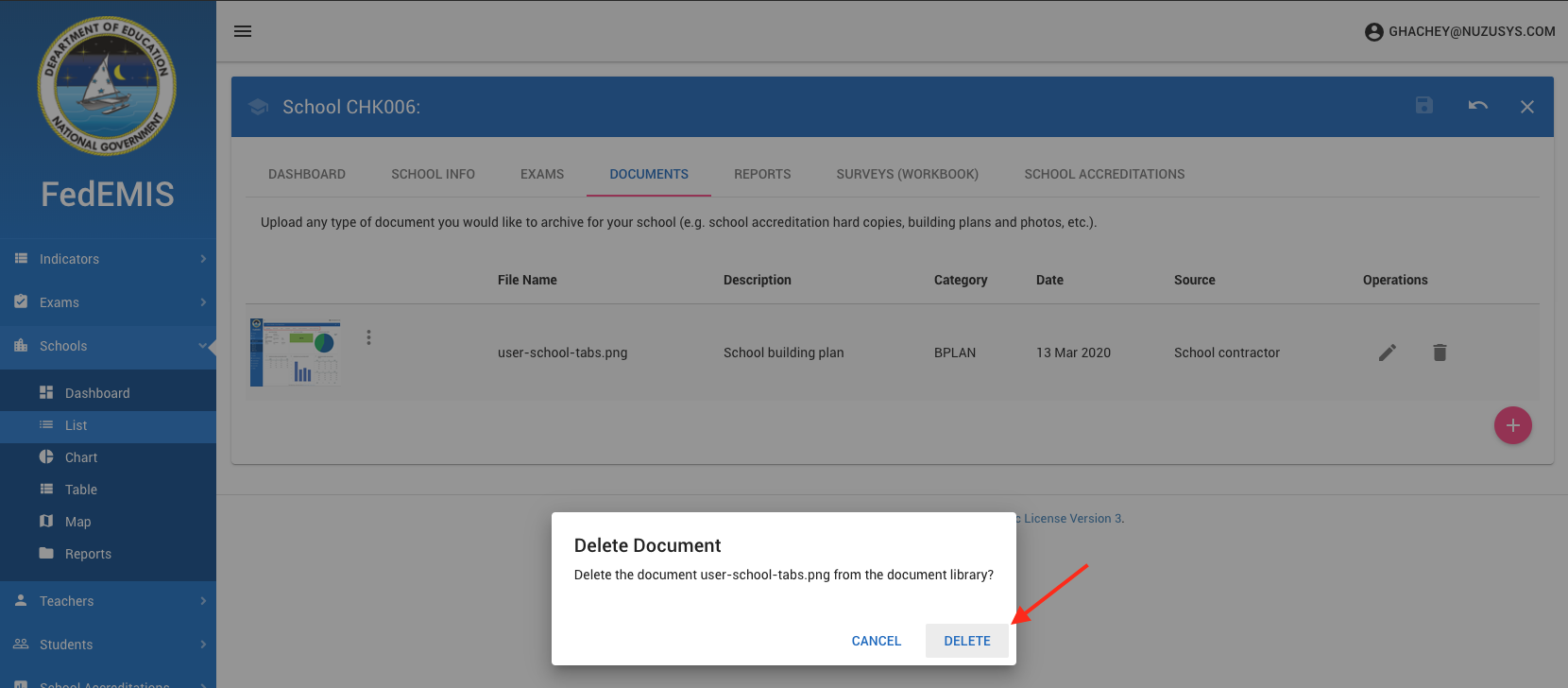Confirm with the Delete button
The height and width of the screenshot is (688, 1568).
(966, 641)
